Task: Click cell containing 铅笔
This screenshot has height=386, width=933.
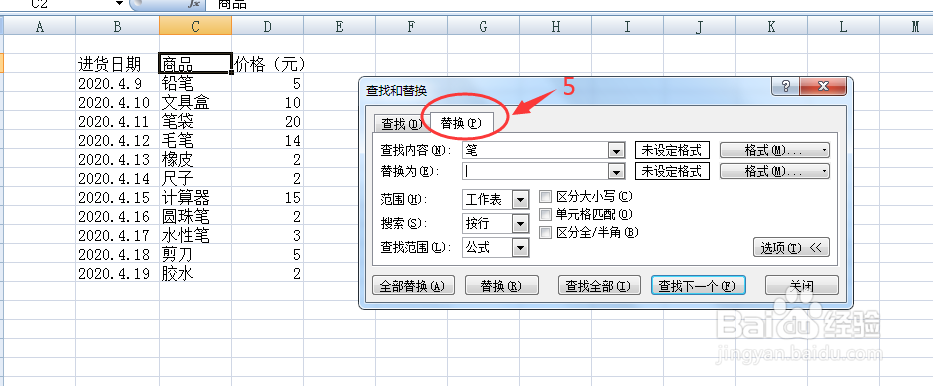Action: [195, 83]
